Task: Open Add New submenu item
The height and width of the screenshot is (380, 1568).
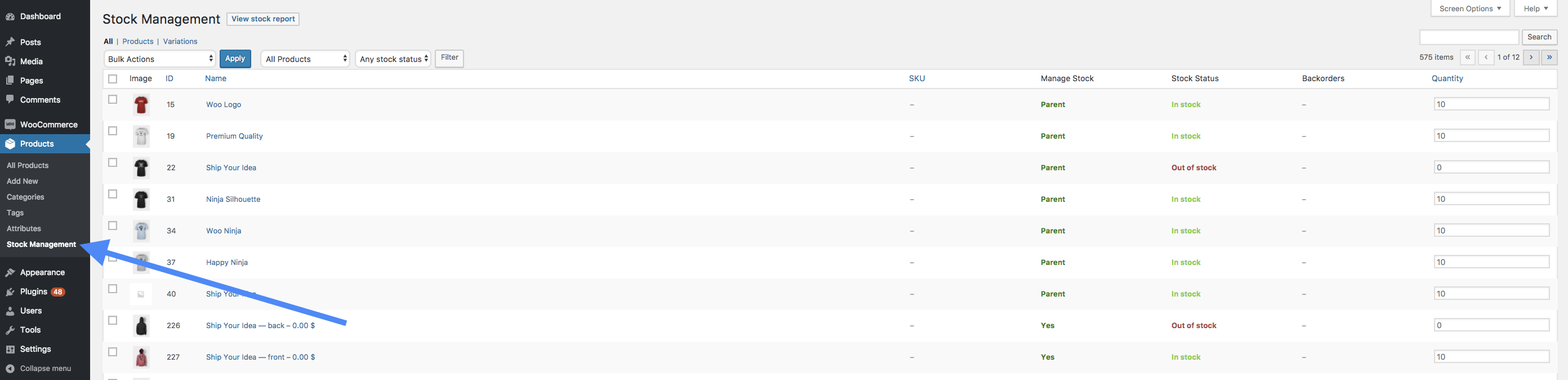Action: pos(22,181)
